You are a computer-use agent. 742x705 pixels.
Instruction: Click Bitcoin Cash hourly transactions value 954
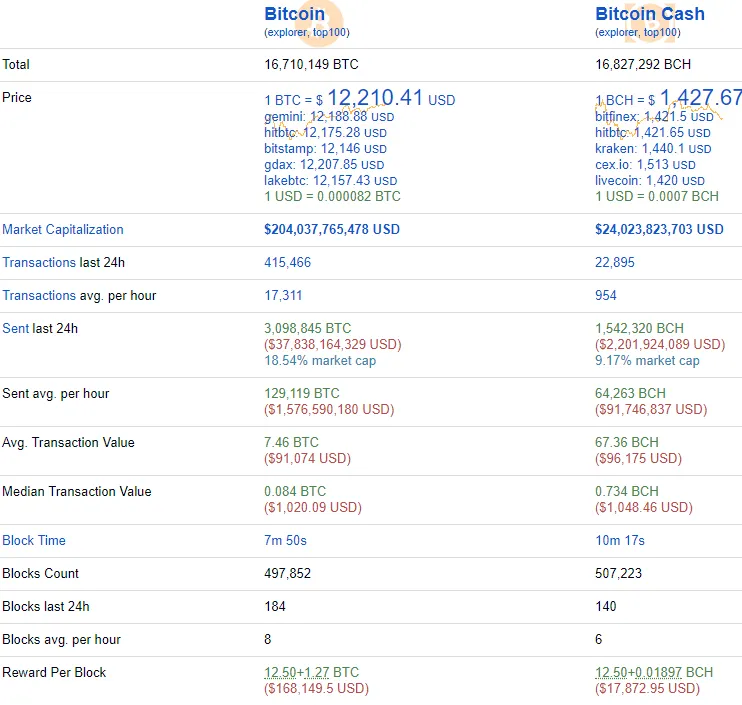(x=606, y=296)
